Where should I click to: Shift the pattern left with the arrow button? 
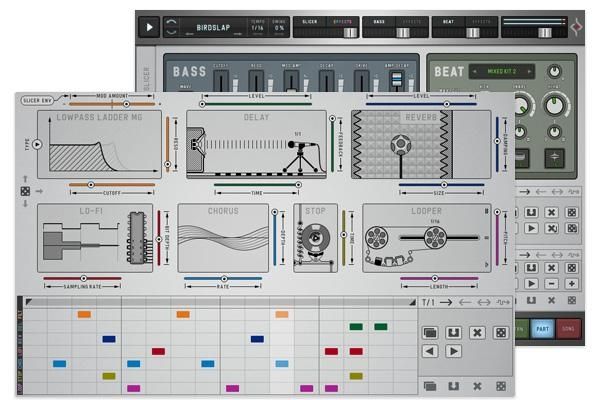point(430,351)
